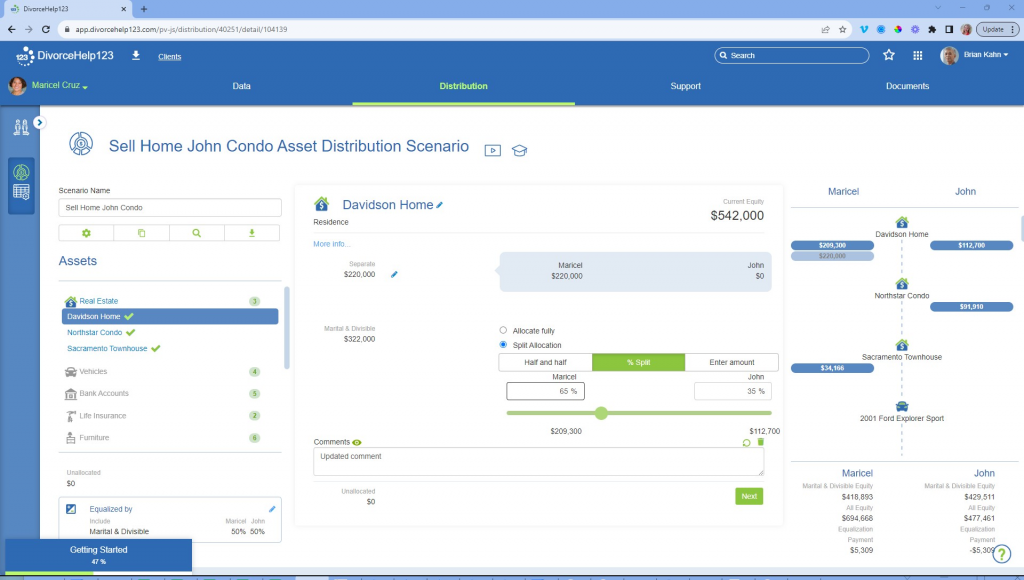Viewport: 1024px width, 580px height.
Task: Choose the Half and half split option
Action: point(545,362)
